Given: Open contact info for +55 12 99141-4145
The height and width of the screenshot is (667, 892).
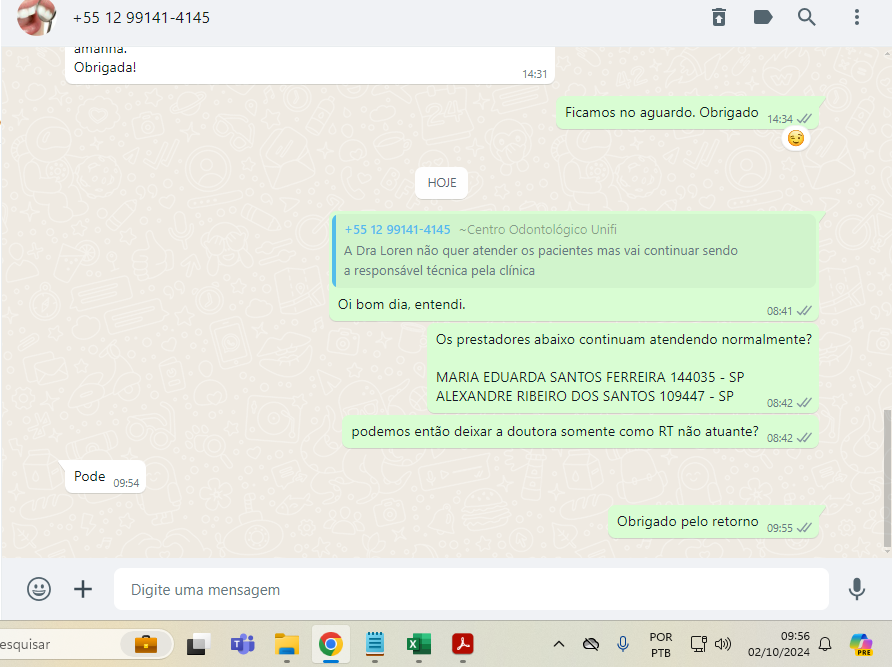Looking at the screenshot, I should [x=141, y=18].
